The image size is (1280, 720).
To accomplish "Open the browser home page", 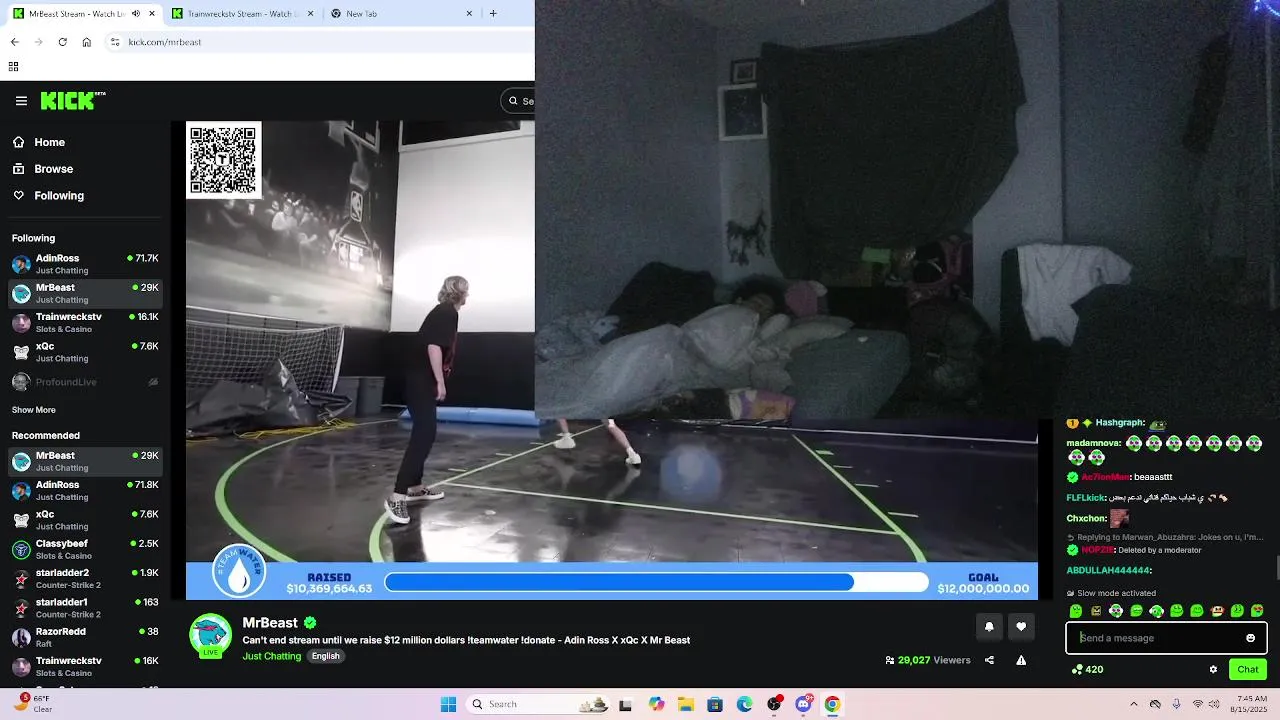I will 87,42.
